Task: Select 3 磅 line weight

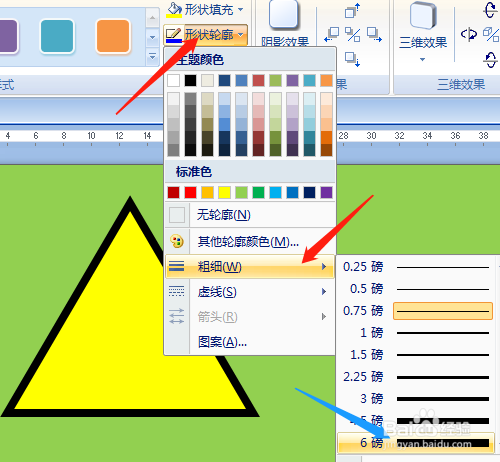Action: pyautogui.click(x=416, y=399)
